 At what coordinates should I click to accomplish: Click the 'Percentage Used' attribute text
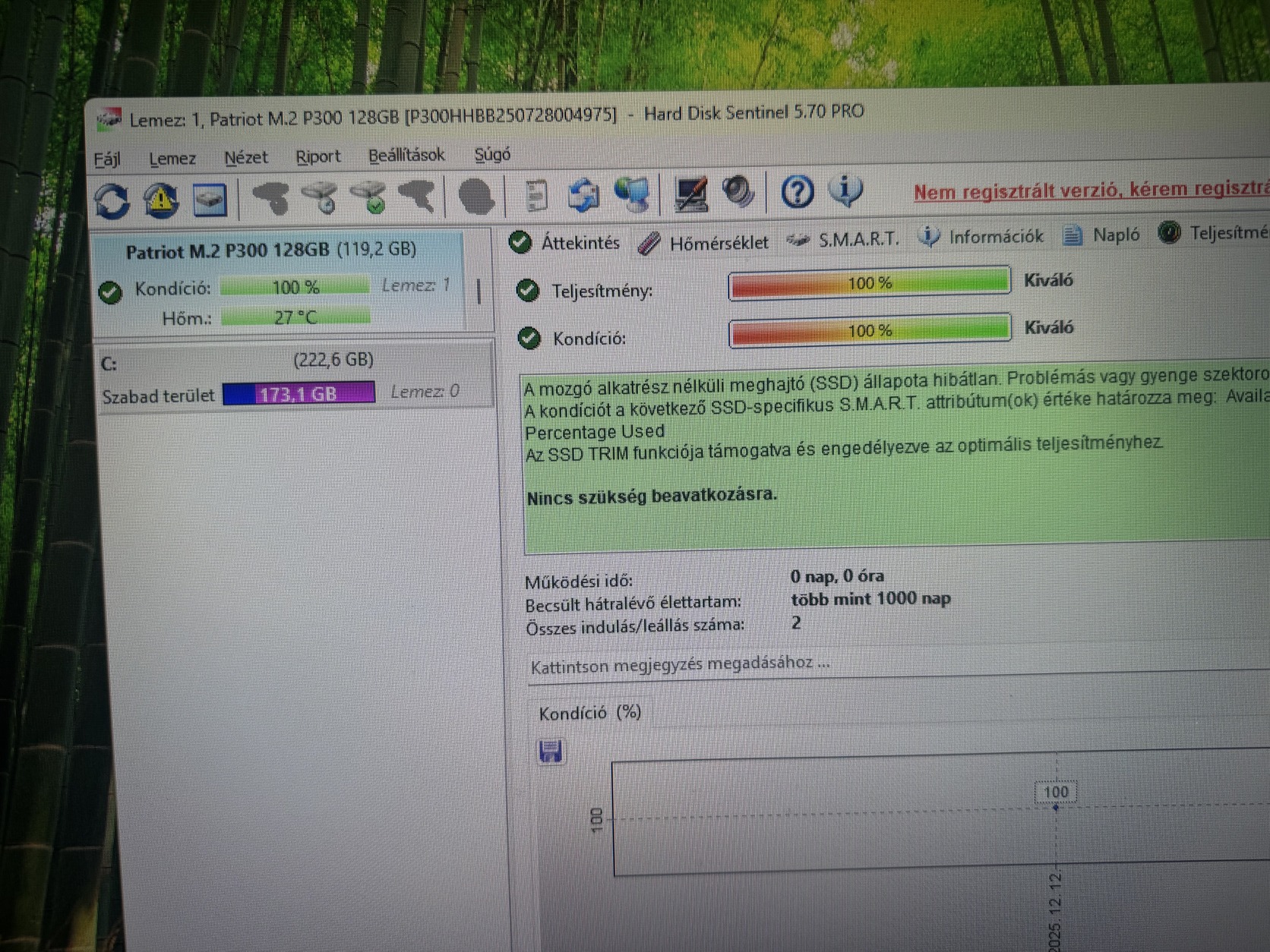(595, 432)
